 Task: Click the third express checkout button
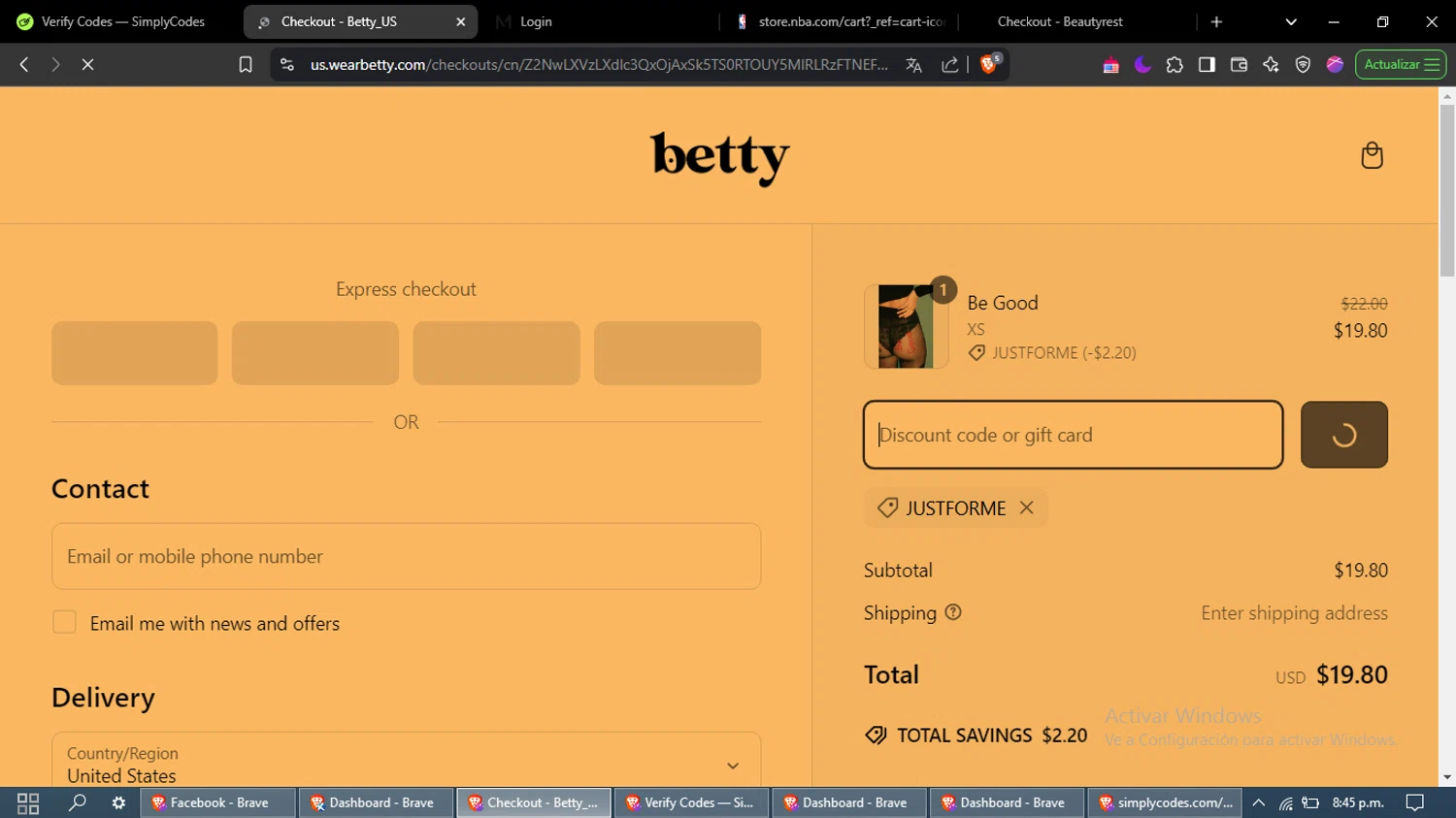496,353
